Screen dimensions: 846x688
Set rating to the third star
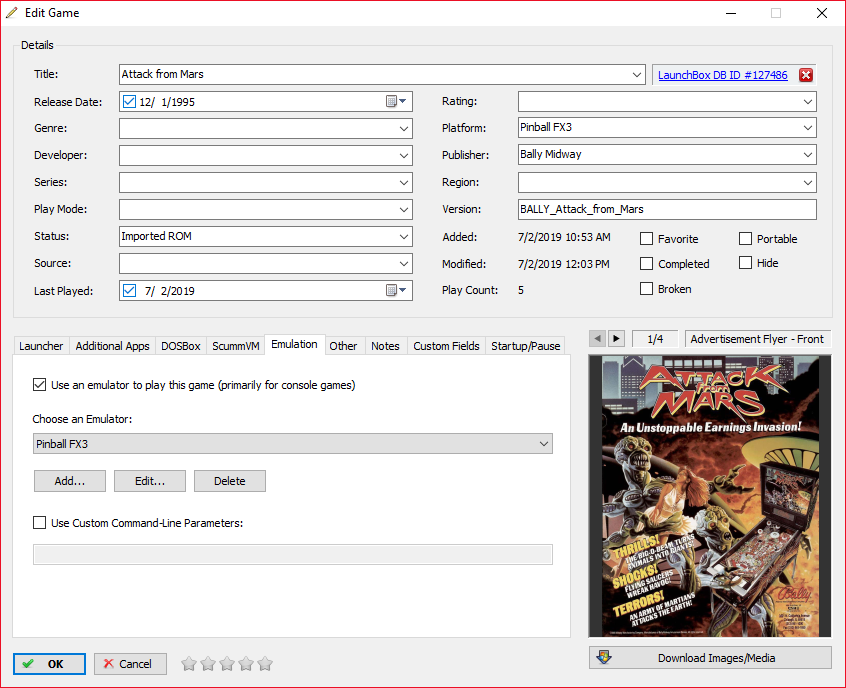pyautogui.click(x=227, y=664)
